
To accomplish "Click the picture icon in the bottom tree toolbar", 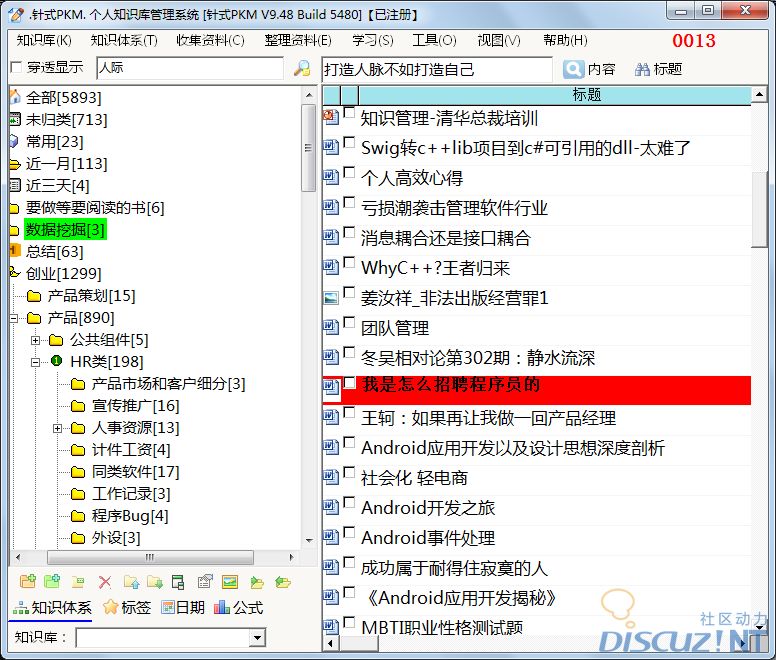I will tap(230, 582).
